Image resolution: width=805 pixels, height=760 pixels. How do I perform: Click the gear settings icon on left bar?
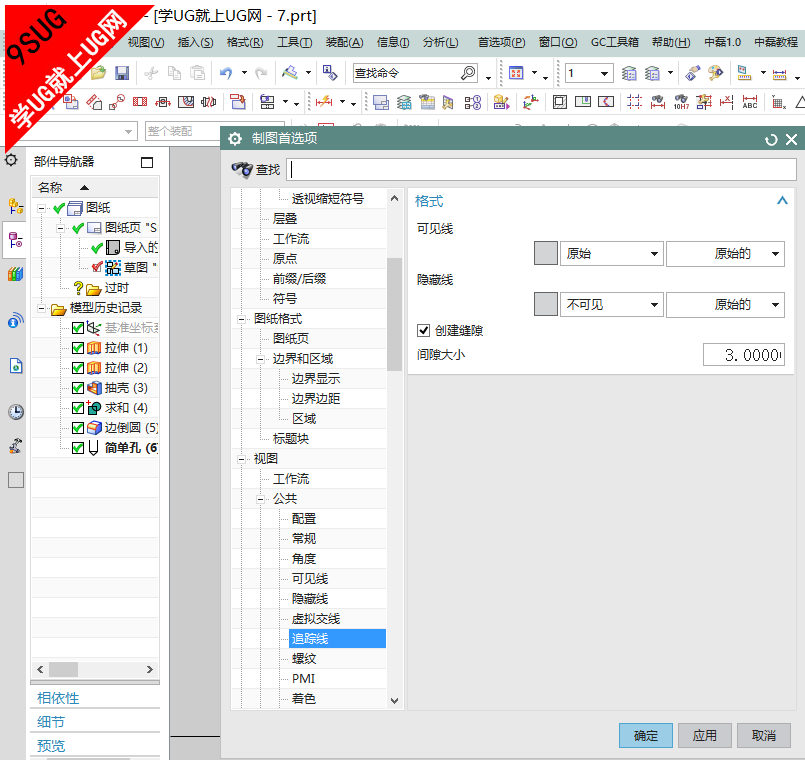pyautogui.click(x=11, y=160)
